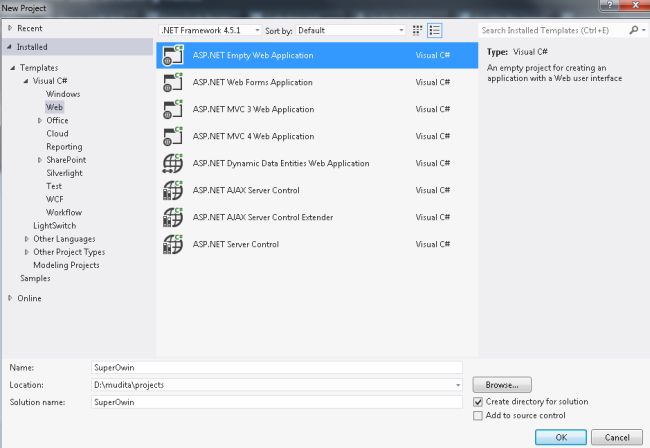Select ASP.NET Server Control text
Image resolution: width=650 pixels, height=448 pixels.
click(x=235, y=244)
